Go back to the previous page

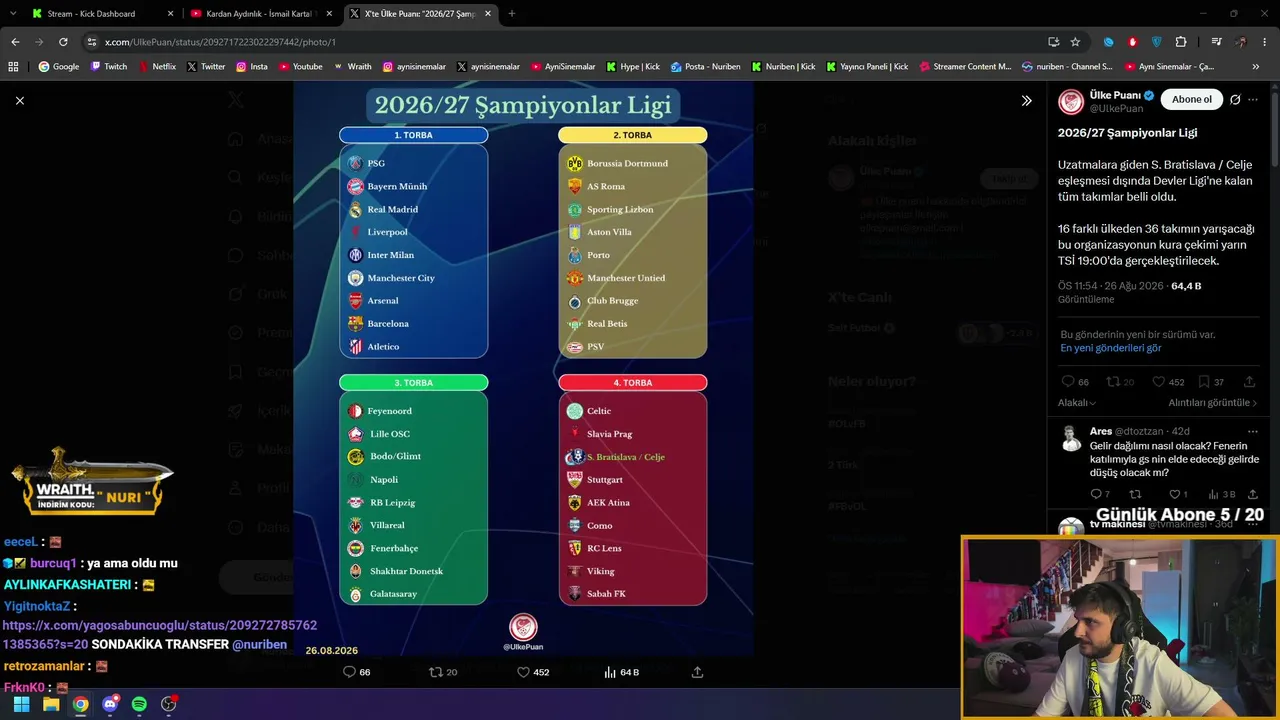click(15, 42)
